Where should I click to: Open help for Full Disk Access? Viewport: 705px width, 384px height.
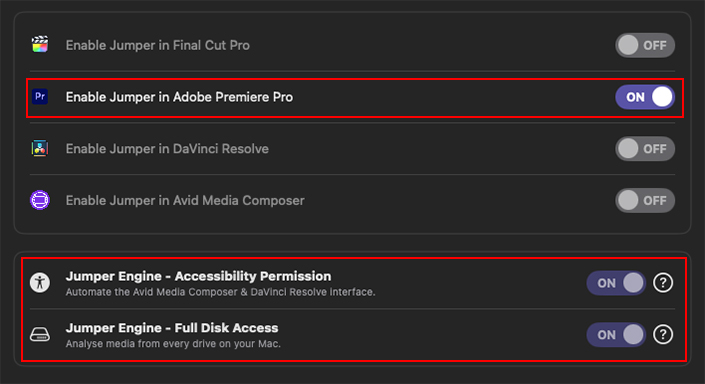pyautogui.click(x=663, y=335)
